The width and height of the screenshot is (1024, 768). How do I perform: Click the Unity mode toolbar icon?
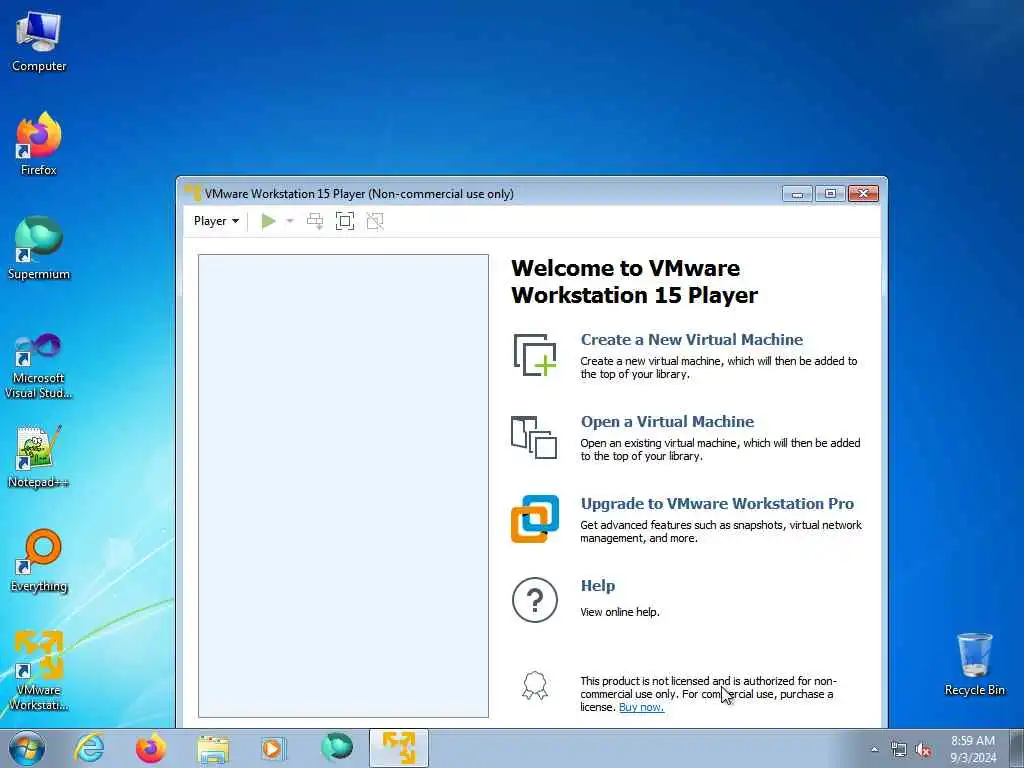[375, 221]
